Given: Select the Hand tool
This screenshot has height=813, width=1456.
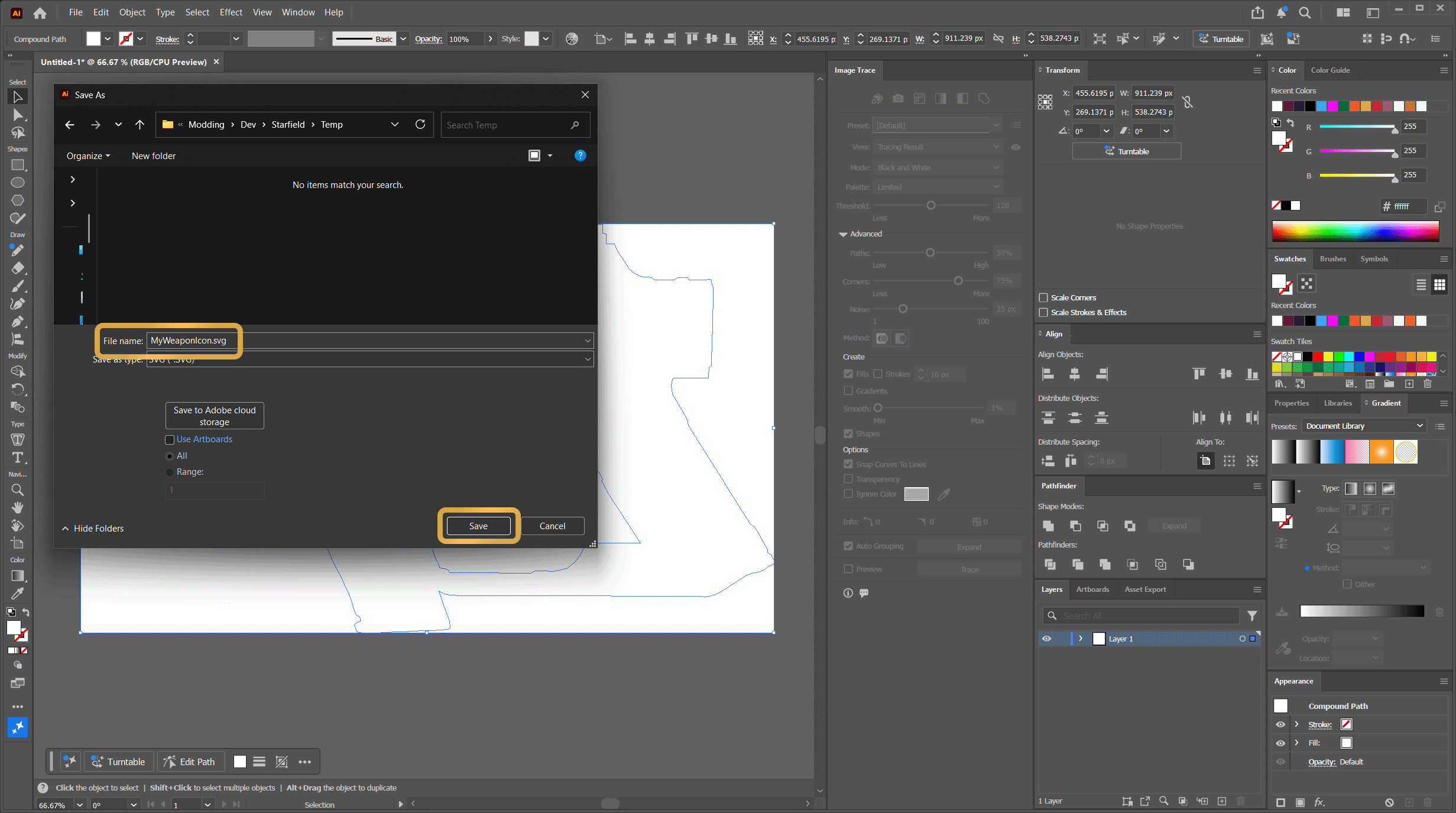Looking at the screenshot, I should 17,507.
